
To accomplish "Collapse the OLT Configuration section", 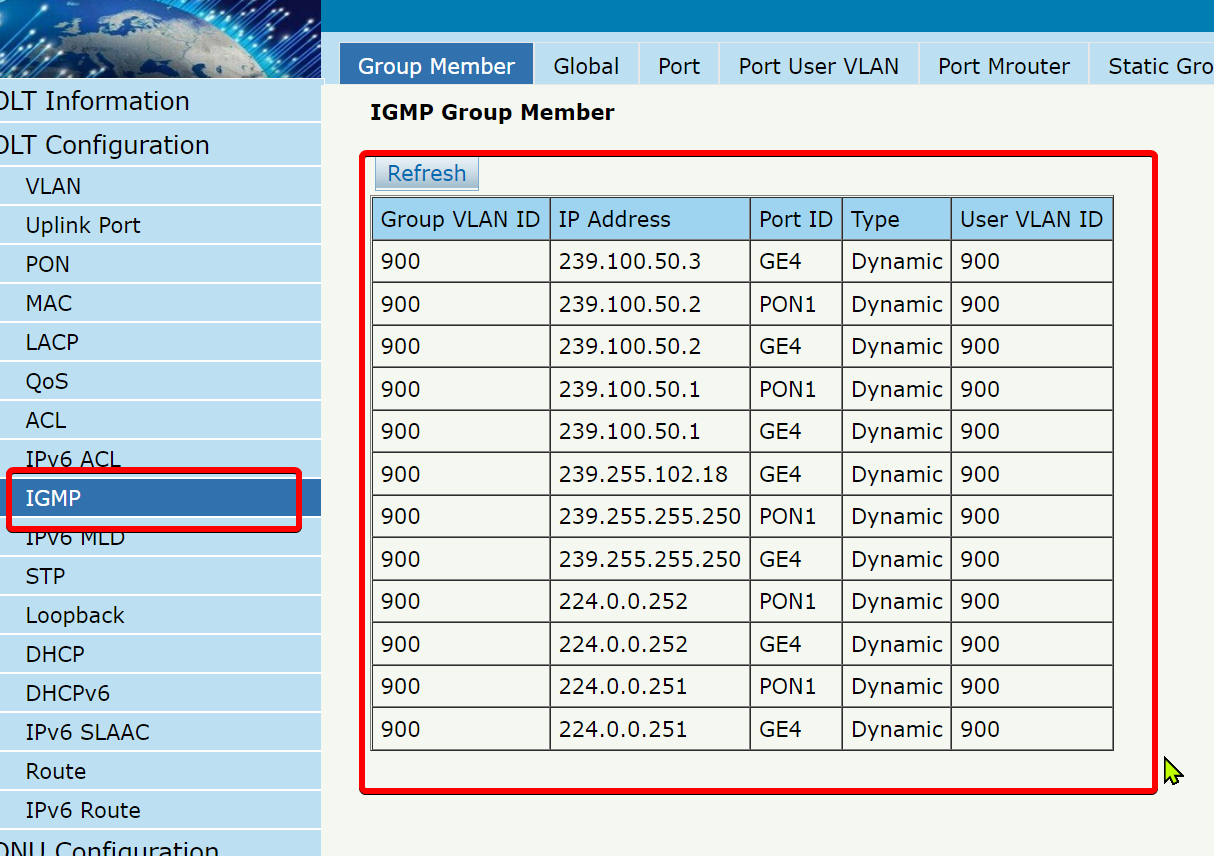I will (x=105, y=146).
